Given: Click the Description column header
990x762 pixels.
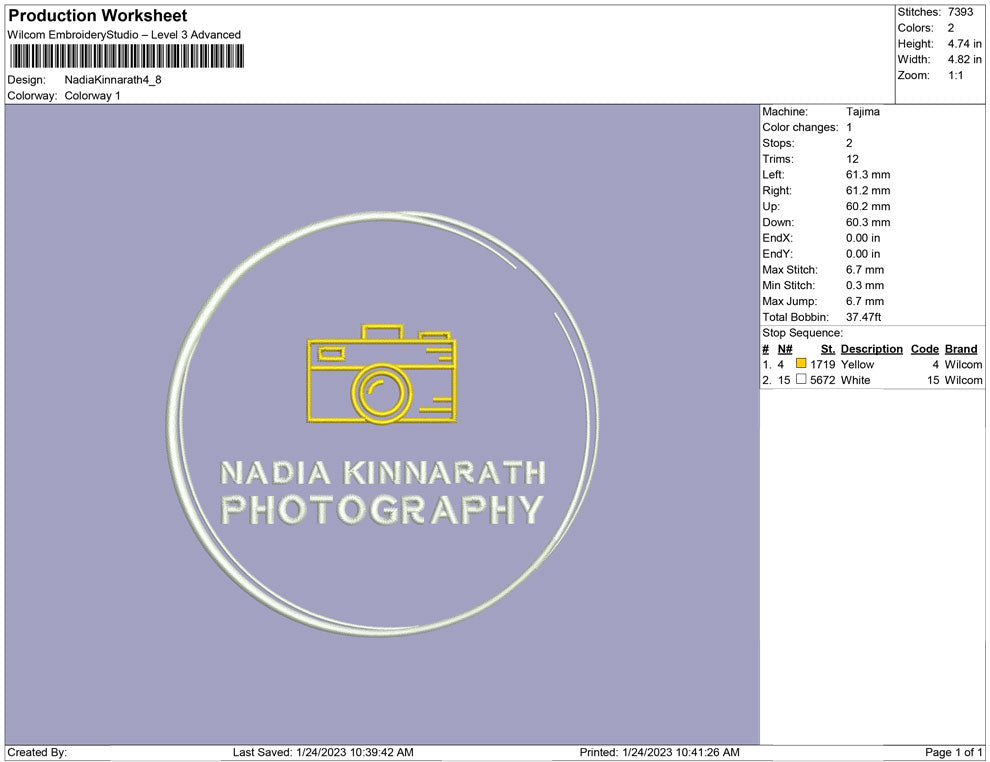Looking at the screenshot, I should tap(871, 349).
